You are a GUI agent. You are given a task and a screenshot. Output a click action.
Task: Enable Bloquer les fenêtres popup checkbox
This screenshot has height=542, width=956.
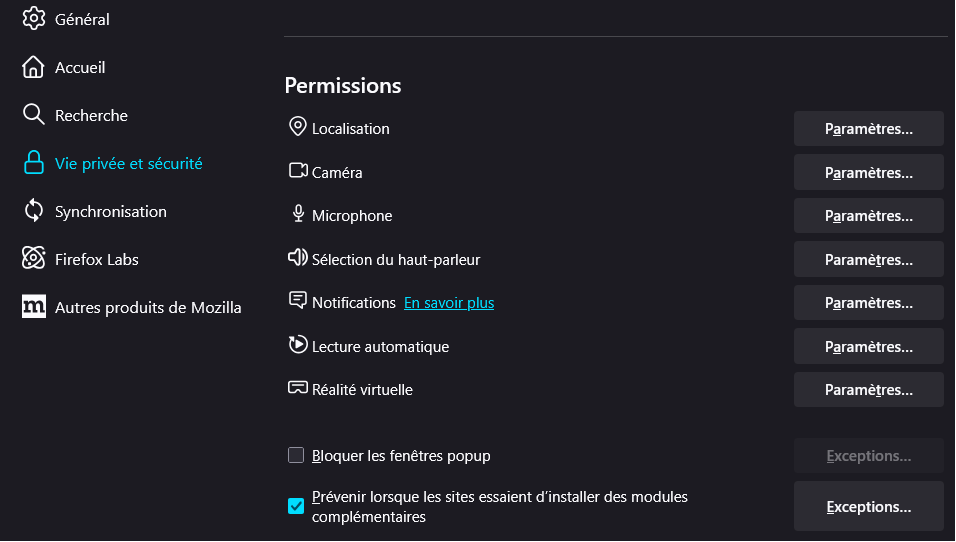coord(296,455)
